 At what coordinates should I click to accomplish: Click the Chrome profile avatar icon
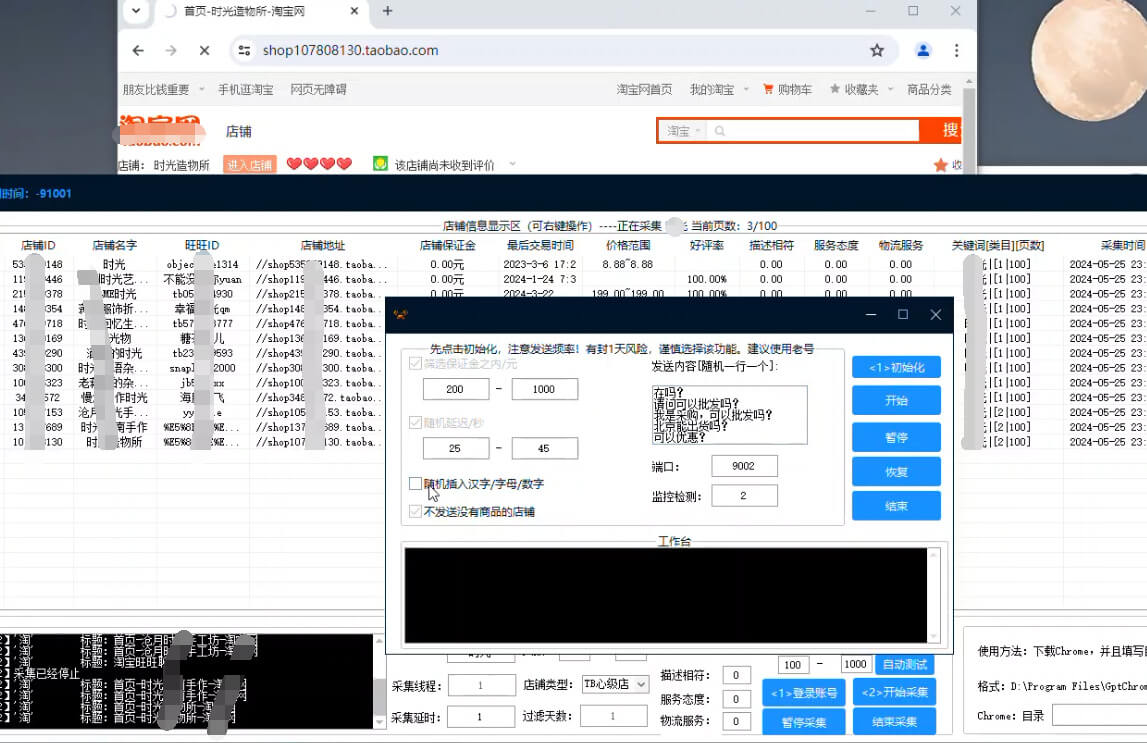[x=923, y=49]
